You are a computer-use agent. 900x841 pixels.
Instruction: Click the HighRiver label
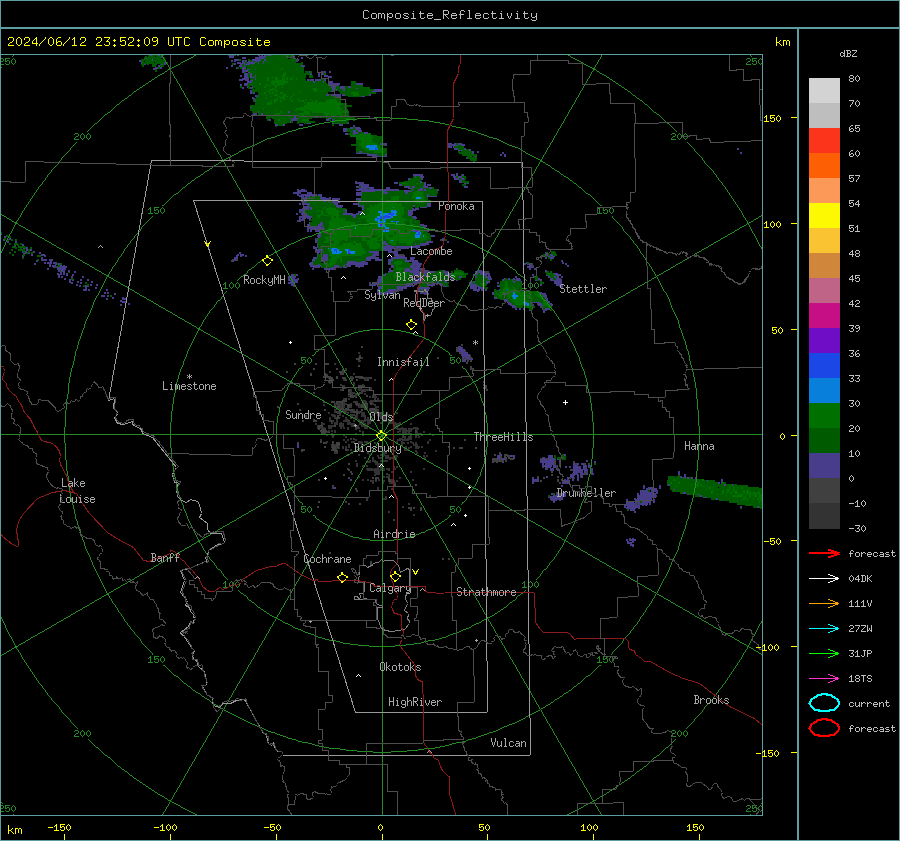(x=415, y=702)
